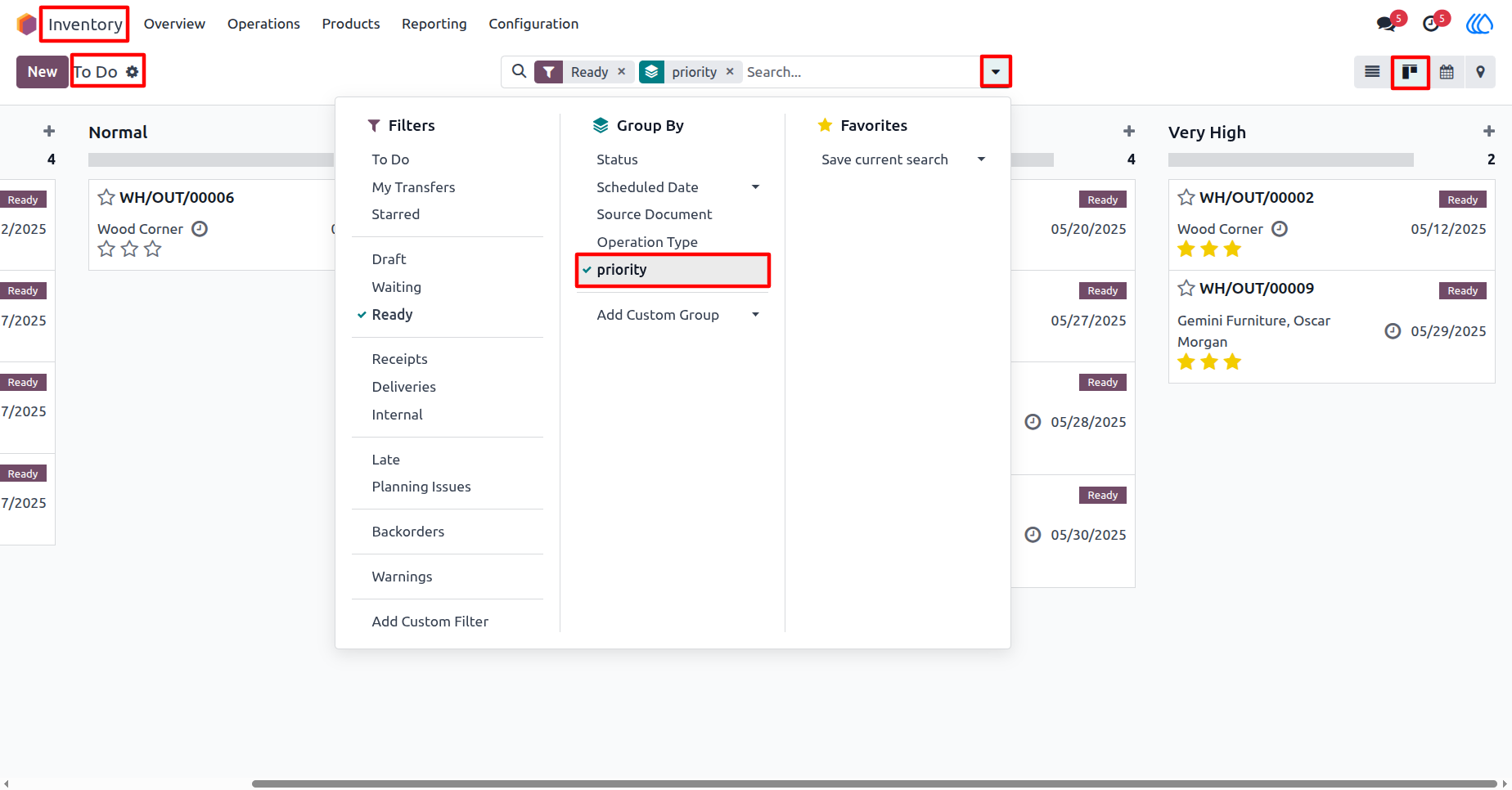This screenshot has height=790, width=1512.
Task: Open the messages conversations icon
Action: (x=1387, y=24)
